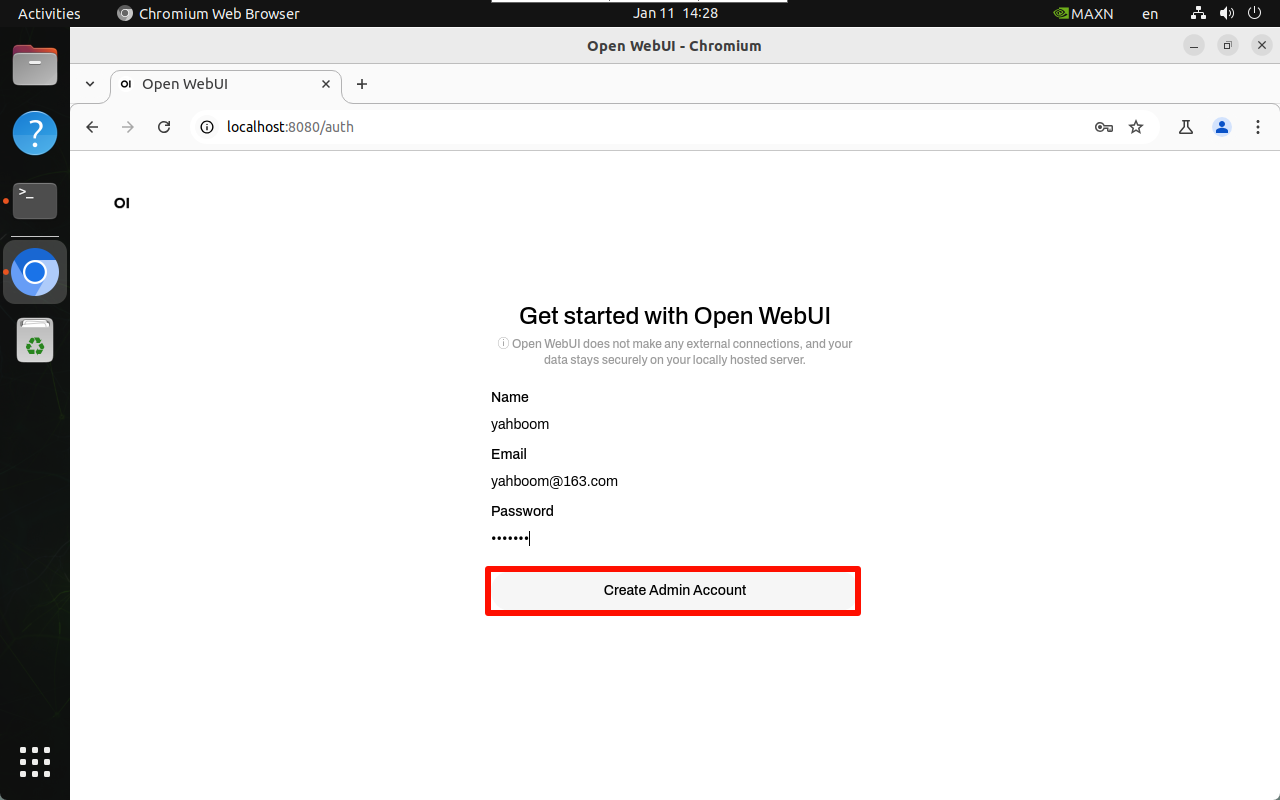Show Applications grid in dock
Image resolution: width=1280 pixels, height=800 pixels.
tap(35, 761)
